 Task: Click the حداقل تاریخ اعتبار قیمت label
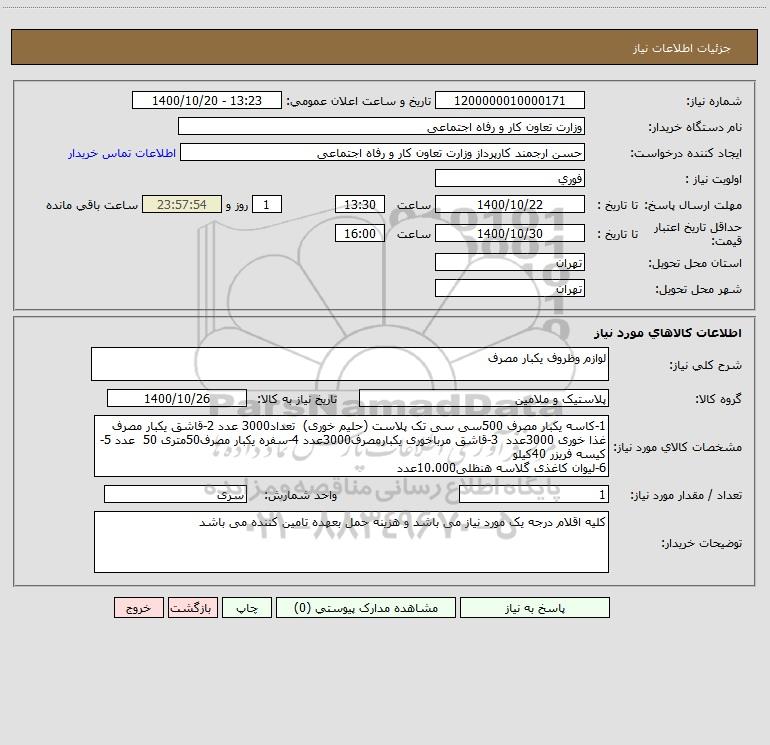coord(697,234)
